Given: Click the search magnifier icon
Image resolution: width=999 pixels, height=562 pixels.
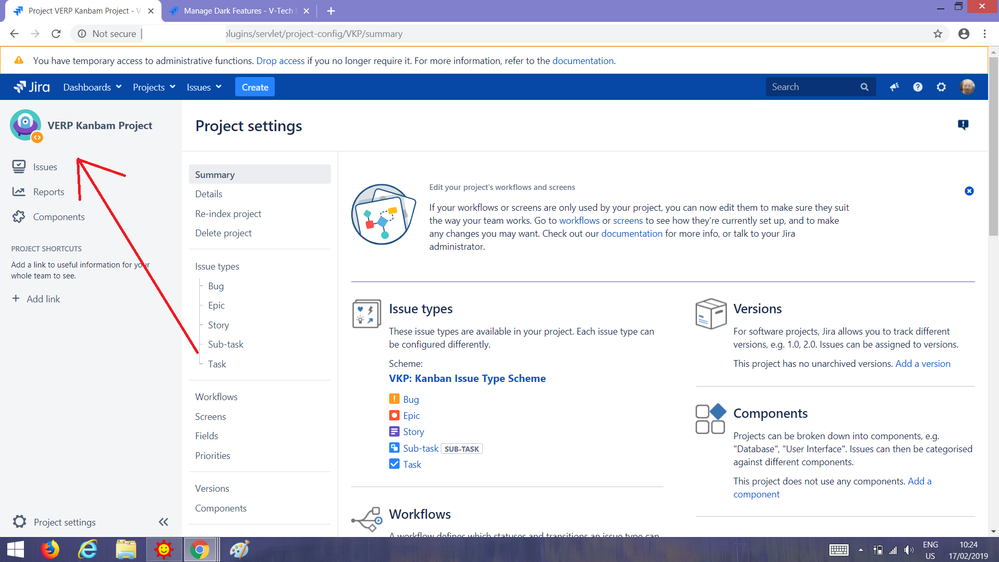Looking at the screenshot, I should [x=864, y=87].
